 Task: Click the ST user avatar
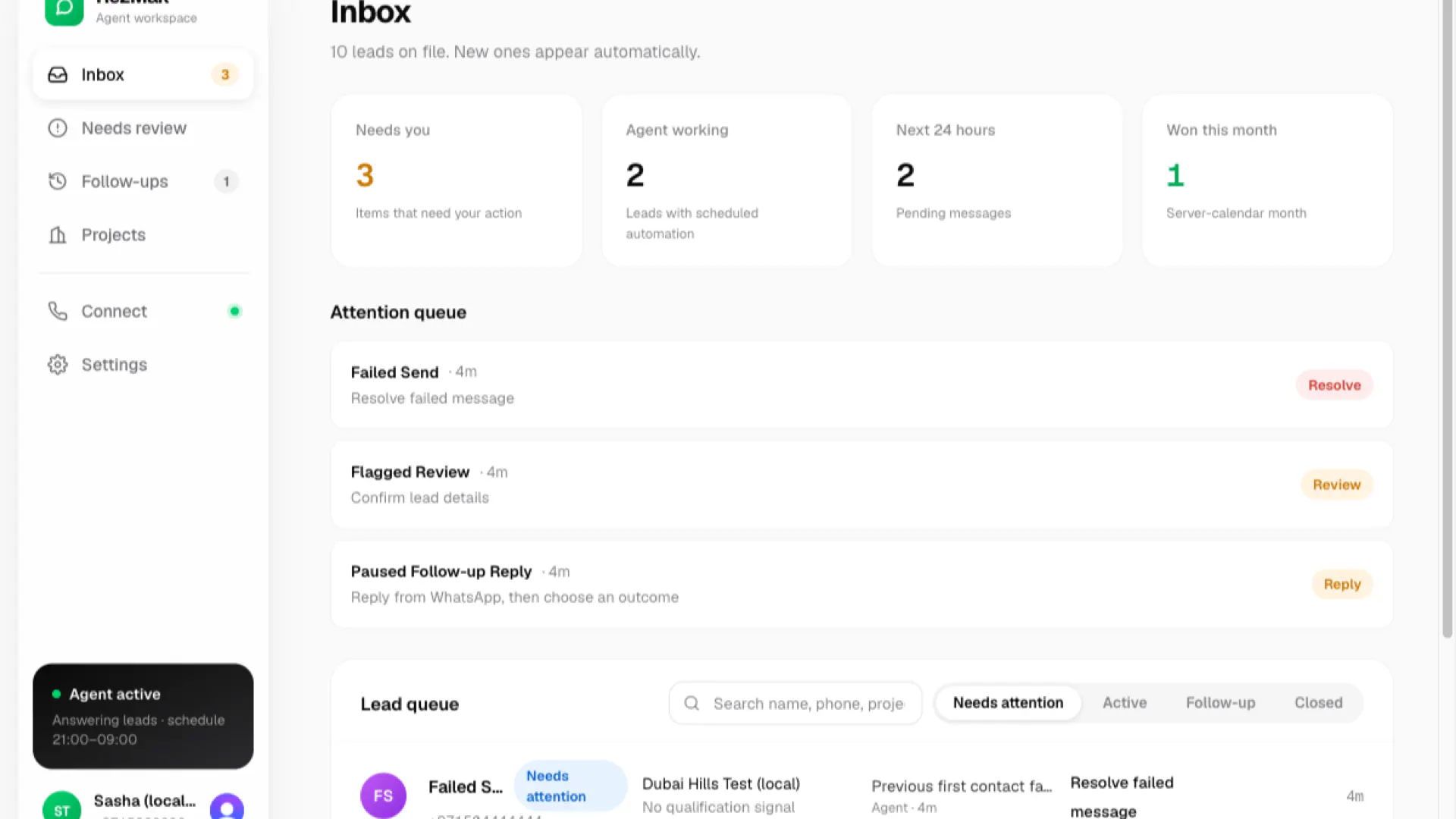[61, 807]
